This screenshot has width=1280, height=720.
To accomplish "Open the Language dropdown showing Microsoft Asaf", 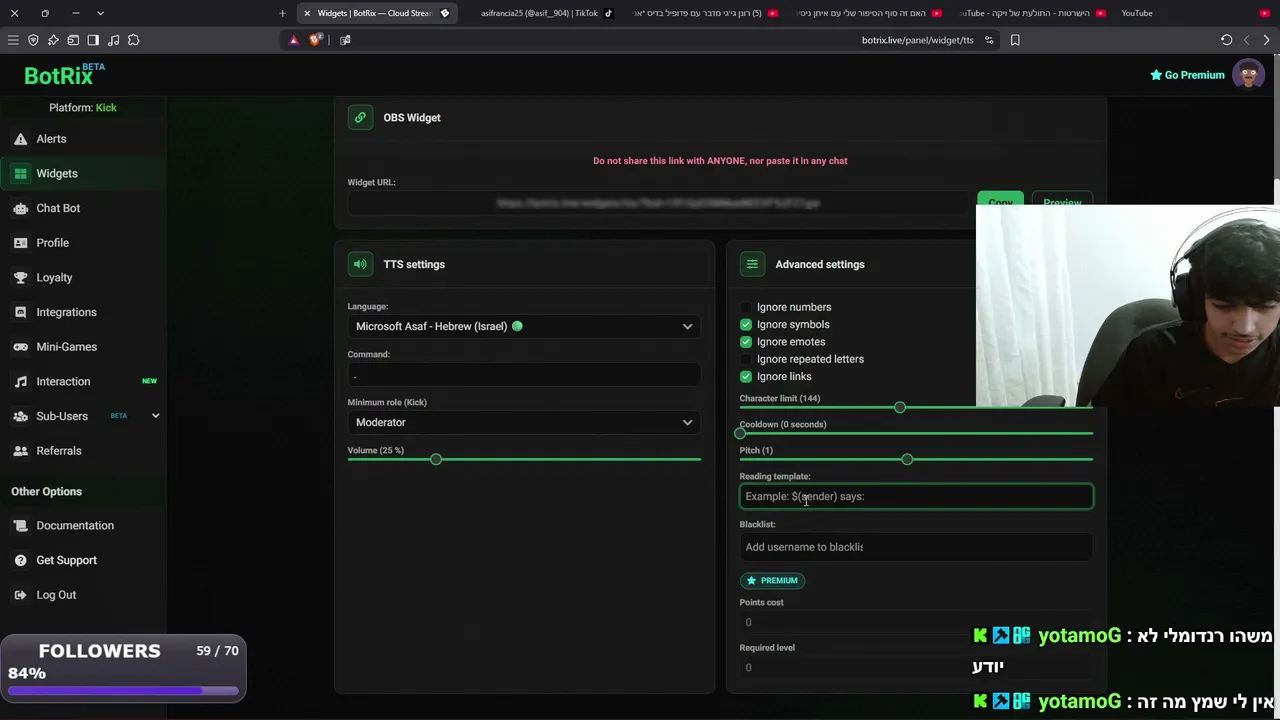I will click(x=524, y=326).
